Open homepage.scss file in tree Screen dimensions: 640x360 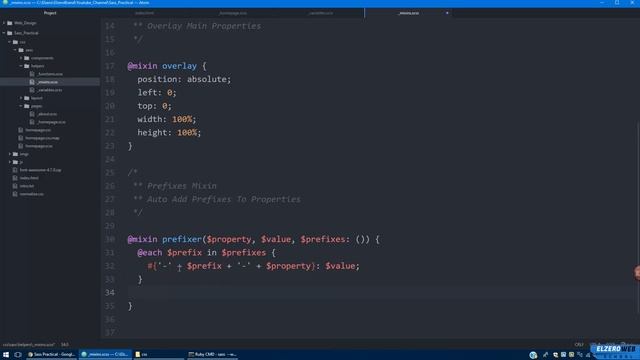point(39,146)
